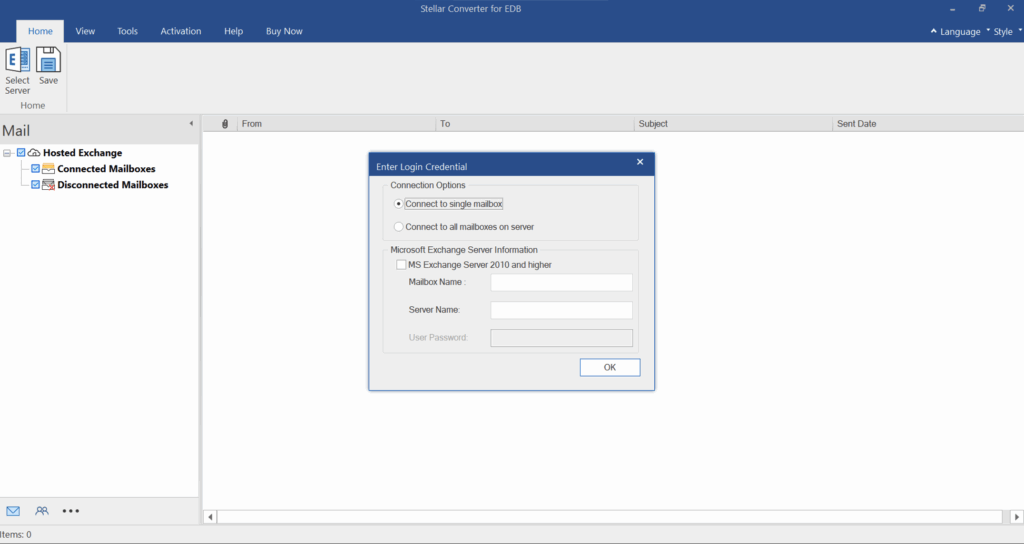Click the Hosted Exchange cloud icon

coord(34,153)
